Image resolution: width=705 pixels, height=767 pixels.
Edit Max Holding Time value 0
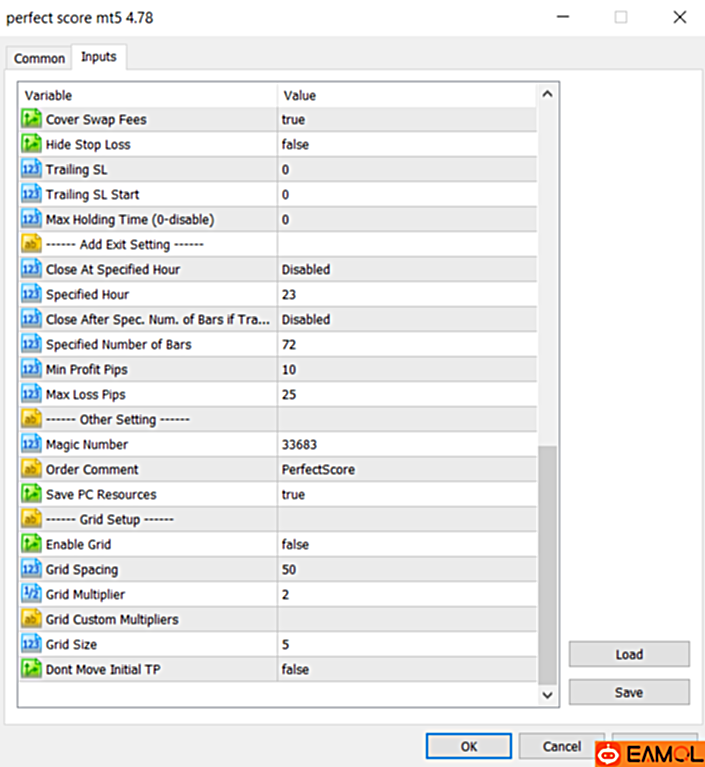407,219
